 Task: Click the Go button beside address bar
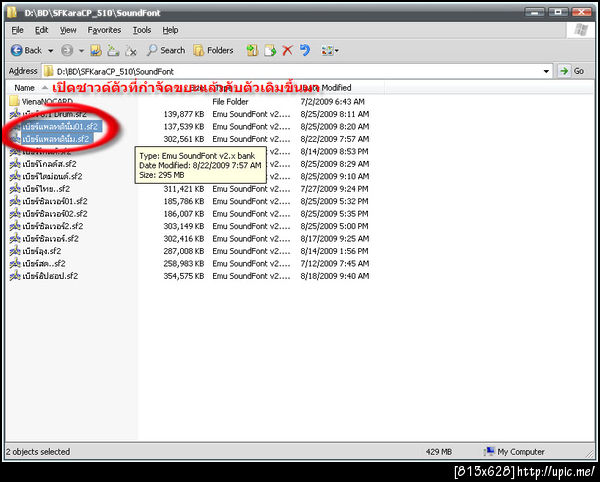(x=571, y=71)
